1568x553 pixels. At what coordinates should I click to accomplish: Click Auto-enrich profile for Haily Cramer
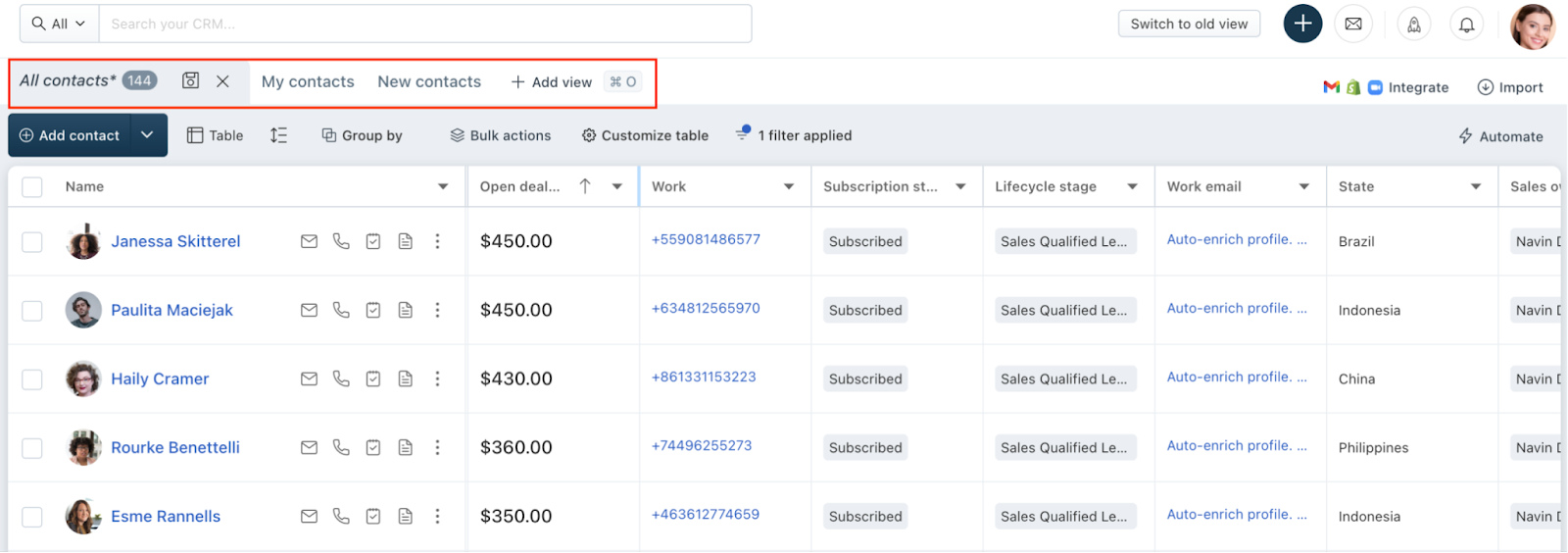pyautogui.click(x=1237, y=377)
